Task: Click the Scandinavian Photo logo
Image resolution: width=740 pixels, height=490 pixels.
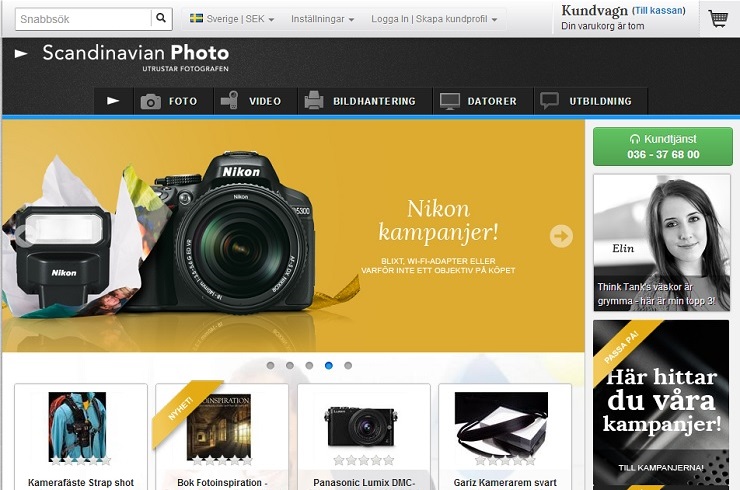Action: [136, 58]
